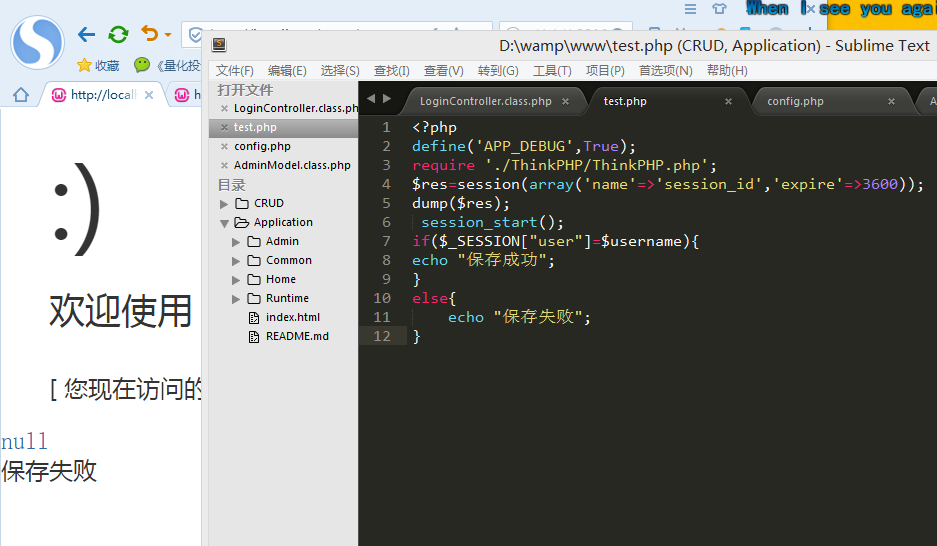Screen dimensions: 937x546
Task: Click the orange undo-restore arrow icon
Action: 150,35
